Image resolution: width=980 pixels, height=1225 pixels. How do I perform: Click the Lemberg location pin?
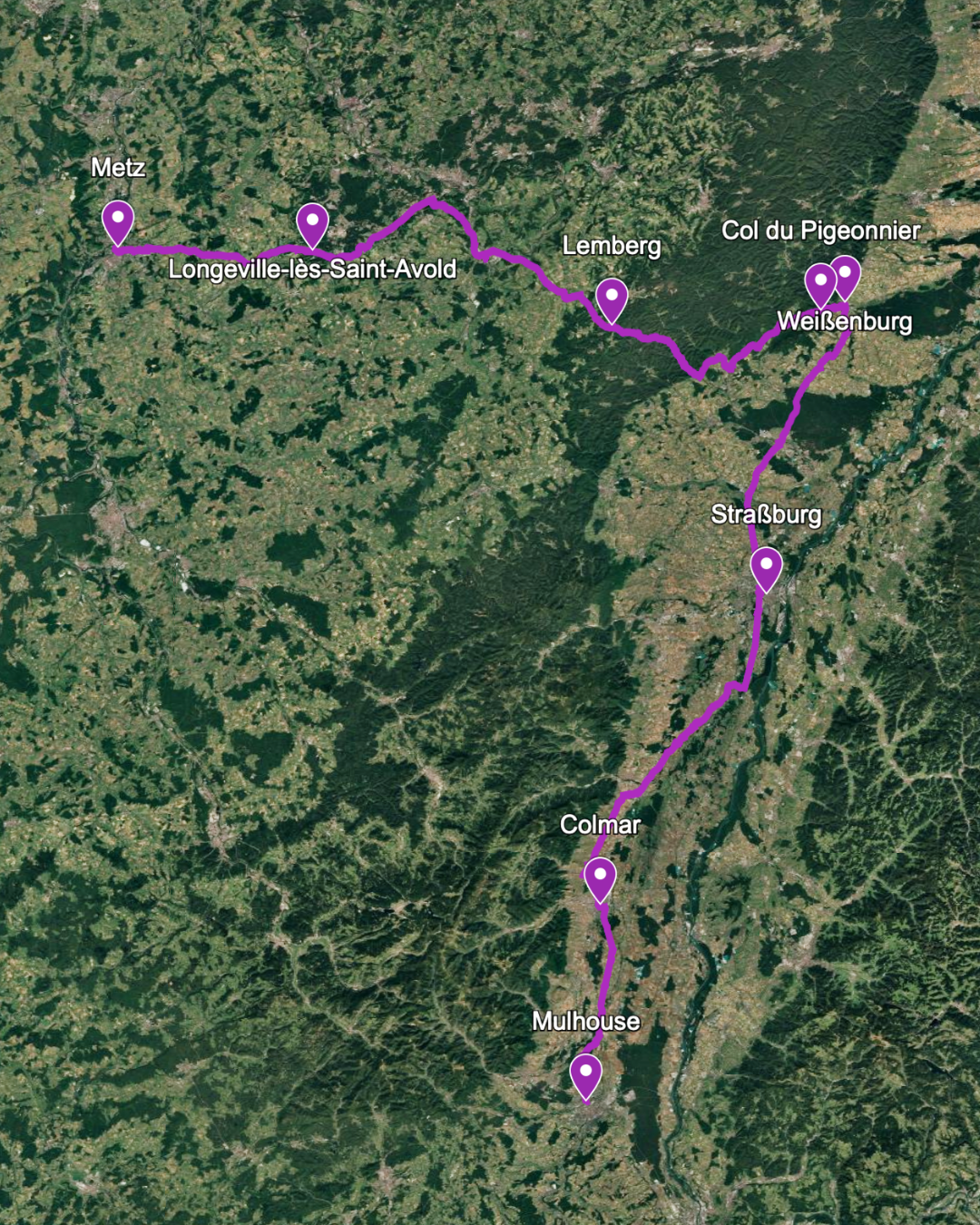coord(612,300)
